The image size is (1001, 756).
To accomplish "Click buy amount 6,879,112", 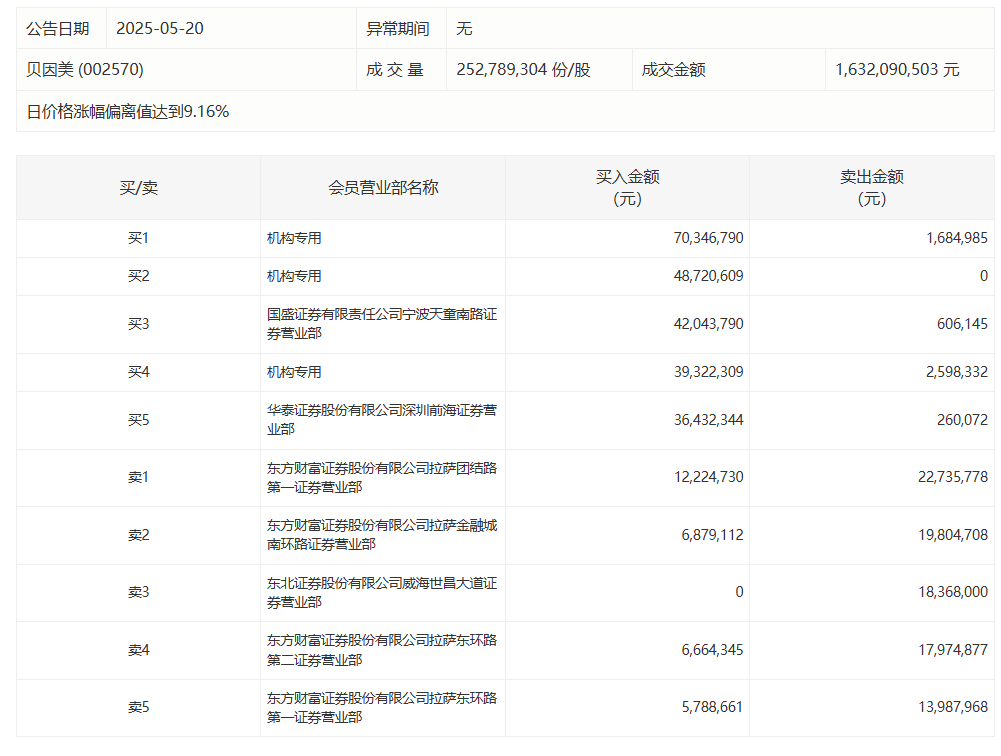I will click(712, 535).
